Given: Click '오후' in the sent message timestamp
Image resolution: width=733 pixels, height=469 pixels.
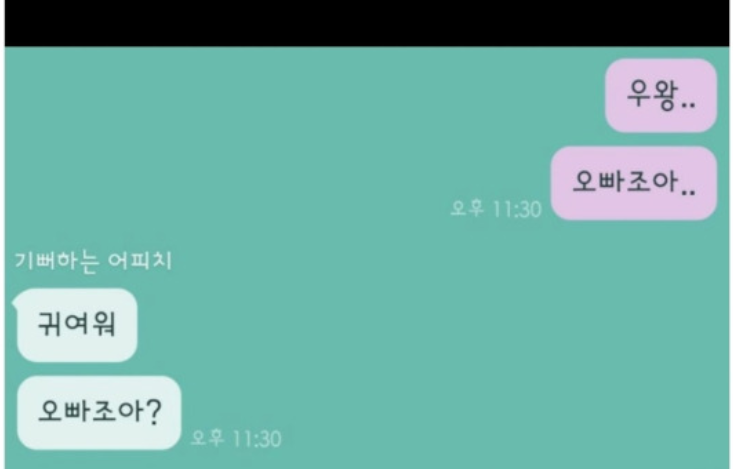Looking at the screenshot, I should (x=467, y=209).
